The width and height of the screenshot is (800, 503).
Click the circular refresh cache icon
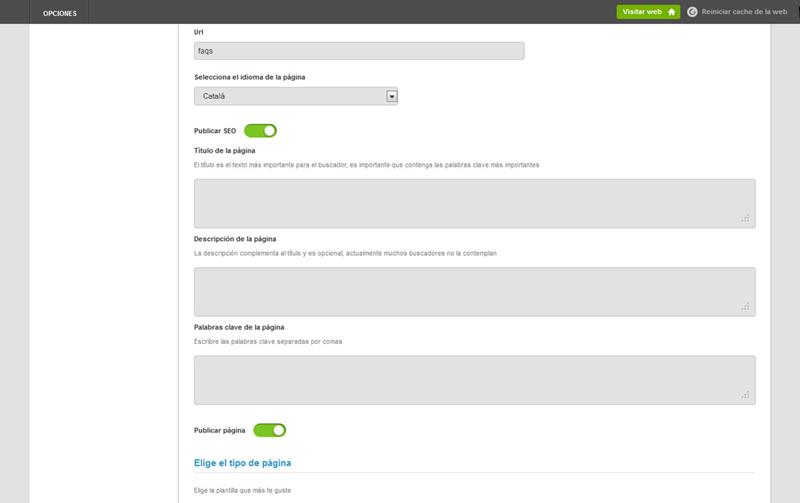692,12
